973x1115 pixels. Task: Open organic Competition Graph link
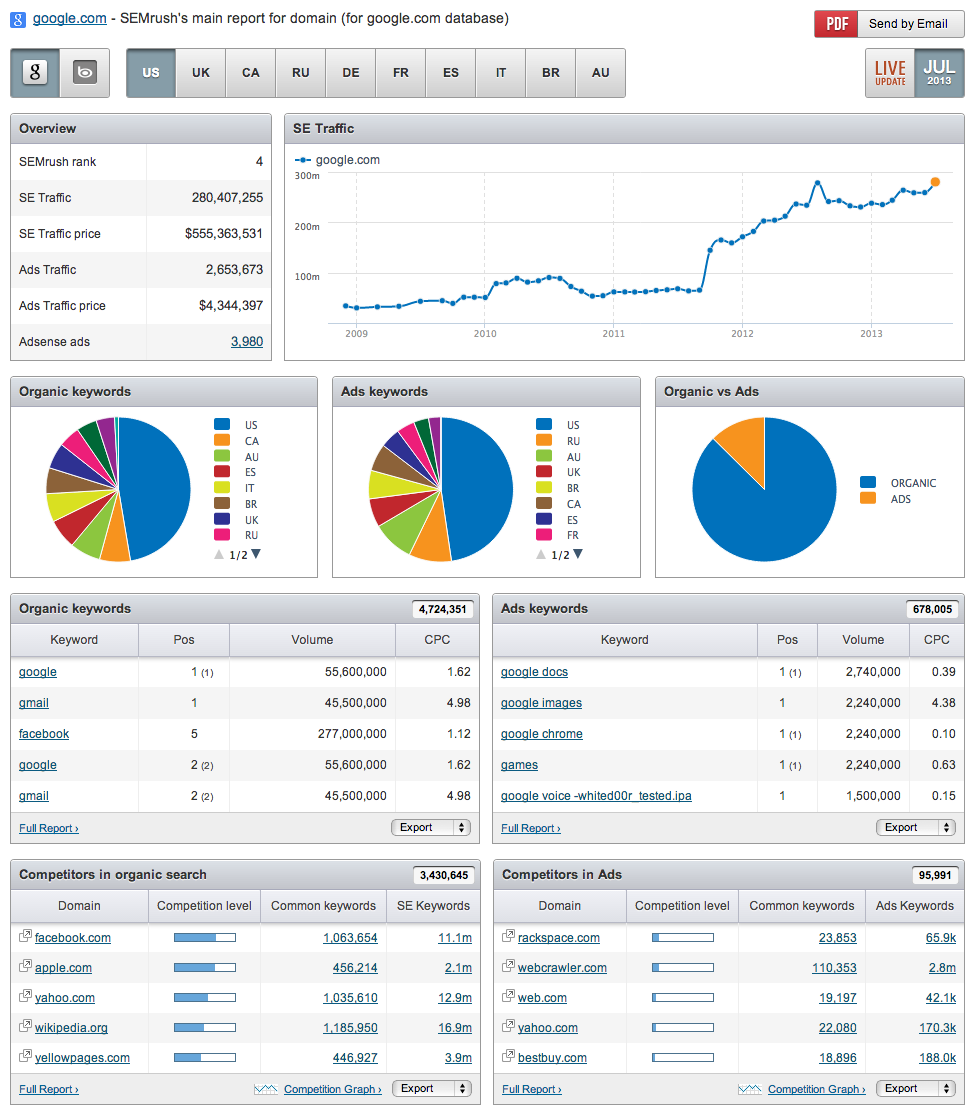[x=333, y=1089]
